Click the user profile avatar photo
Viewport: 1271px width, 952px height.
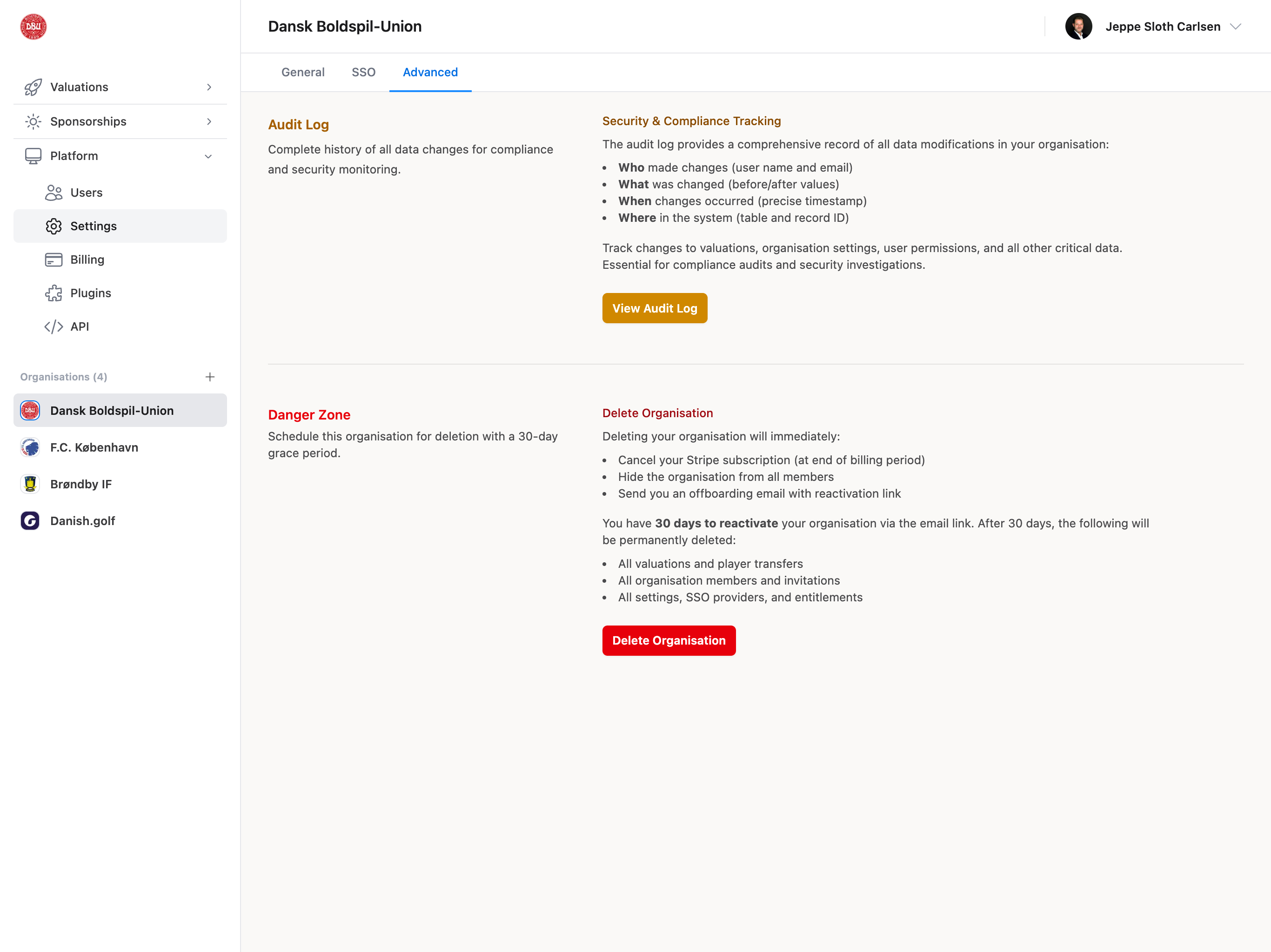1078,27
